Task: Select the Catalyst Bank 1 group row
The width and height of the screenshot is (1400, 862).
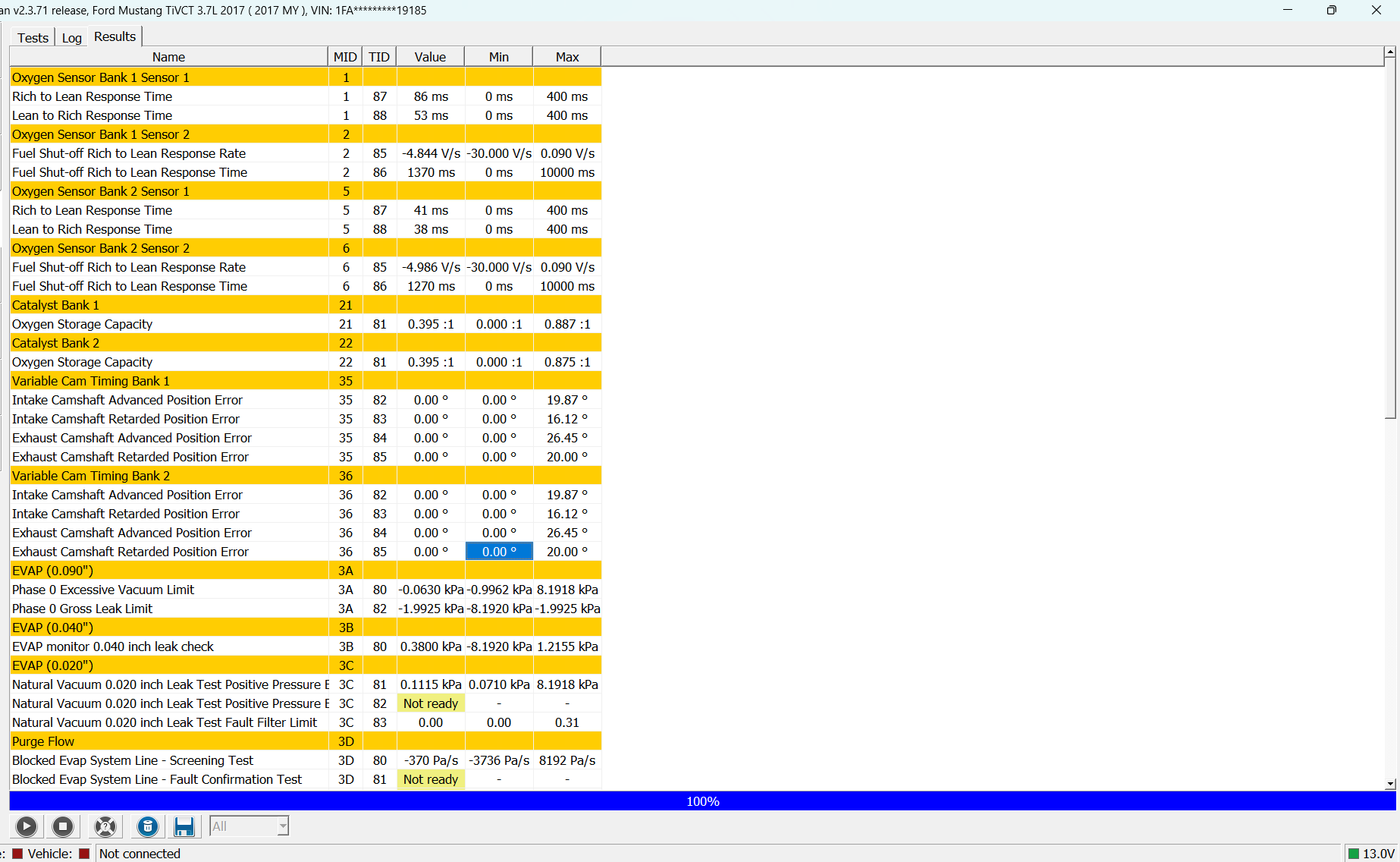Action: click(x=306, y=305)
